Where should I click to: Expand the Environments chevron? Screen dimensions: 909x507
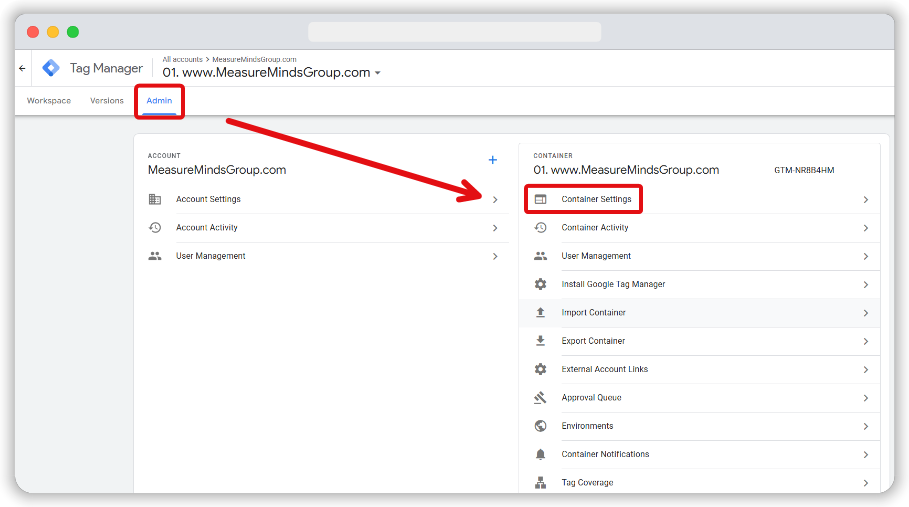pyautogui.click(x=866, y=426)
